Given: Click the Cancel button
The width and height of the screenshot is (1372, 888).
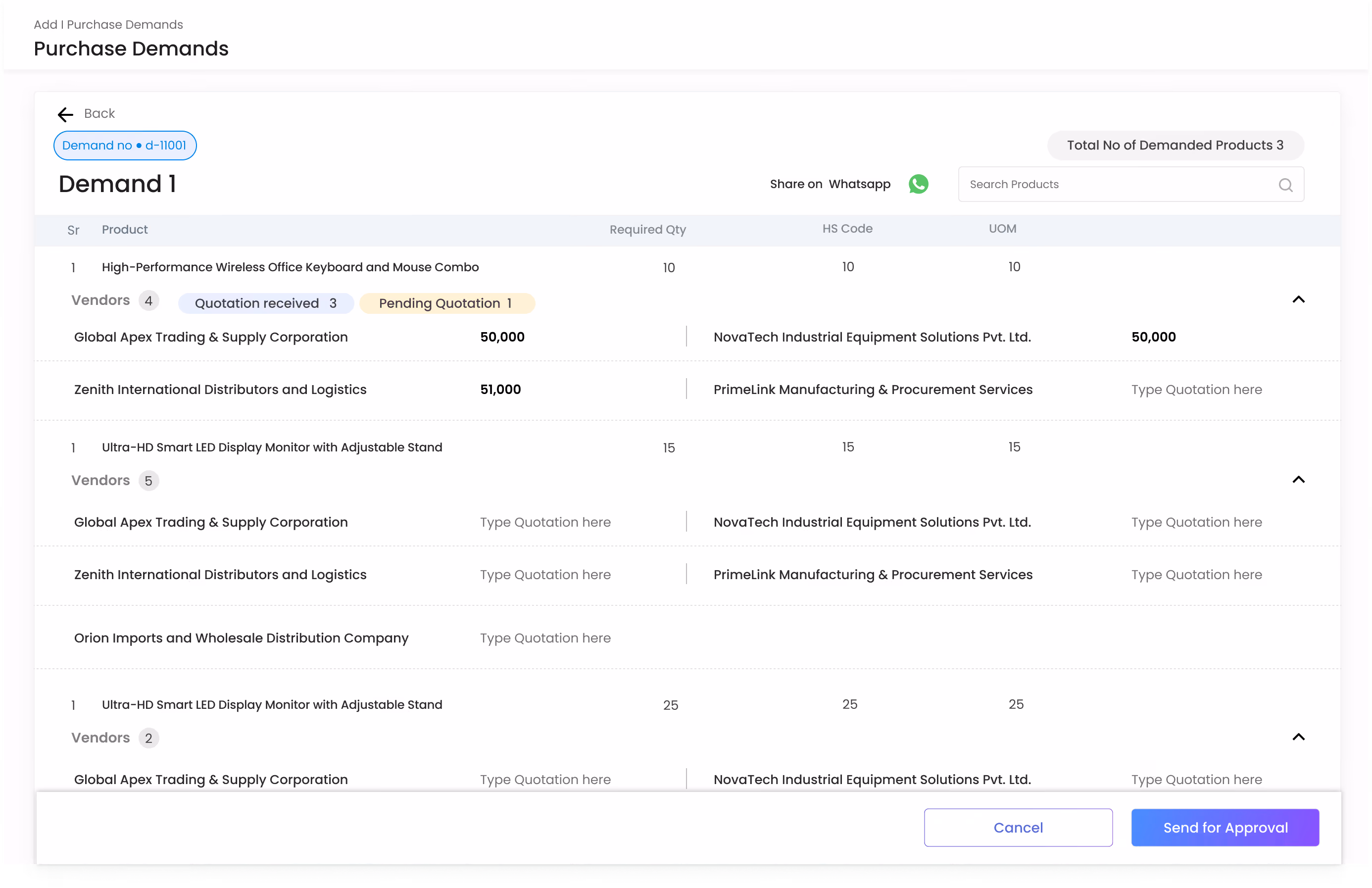Looking at the screenshot, I should [1018, 828].
